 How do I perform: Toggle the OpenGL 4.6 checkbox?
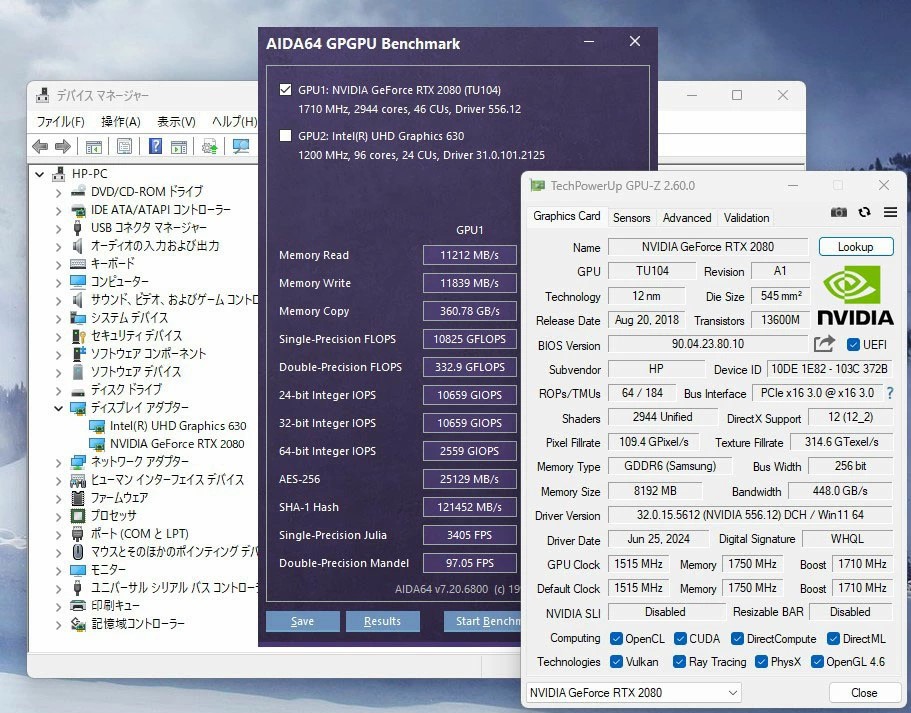click(x=817, y=662)
